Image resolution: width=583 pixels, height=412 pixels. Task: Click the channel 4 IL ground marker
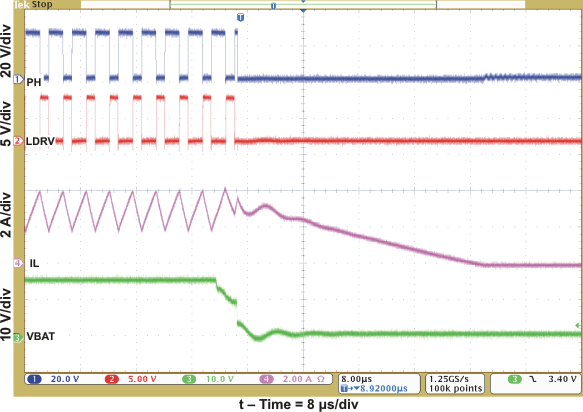19,263
